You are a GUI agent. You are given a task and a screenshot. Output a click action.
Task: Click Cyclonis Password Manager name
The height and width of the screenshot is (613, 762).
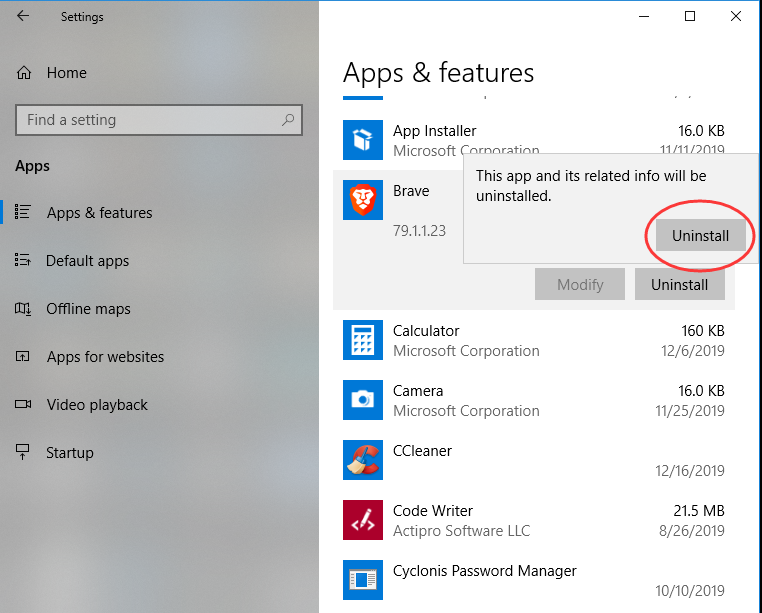[x=485, y=571]
